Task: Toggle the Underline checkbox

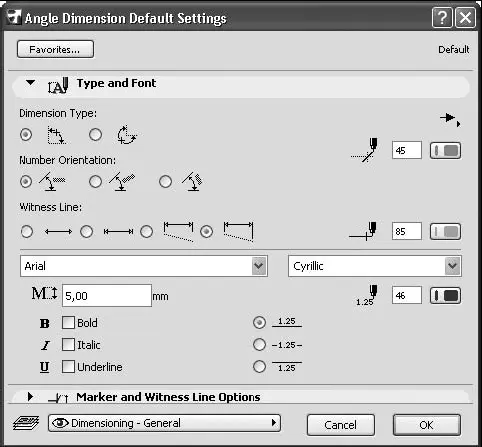Action: [68, 367]
